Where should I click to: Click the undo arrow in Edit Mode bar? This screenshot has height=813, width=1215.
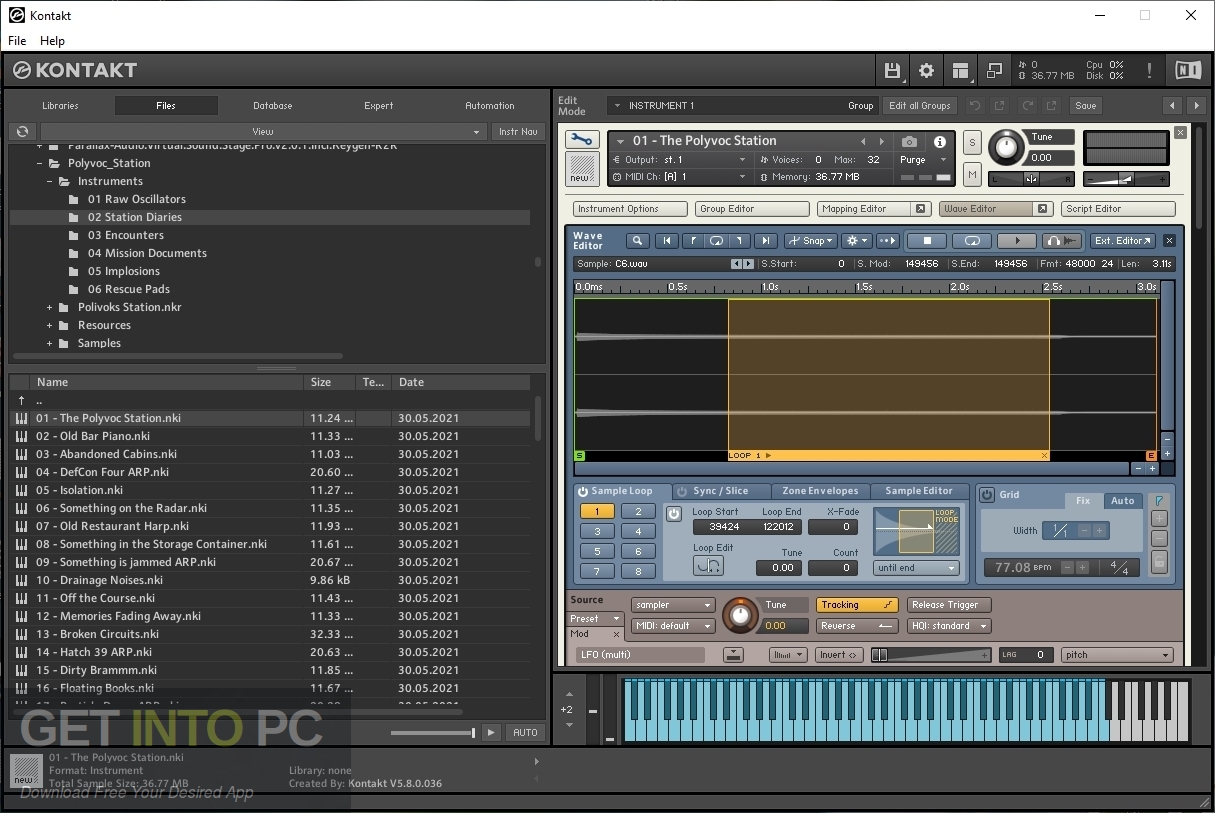(x=974, y=105)
